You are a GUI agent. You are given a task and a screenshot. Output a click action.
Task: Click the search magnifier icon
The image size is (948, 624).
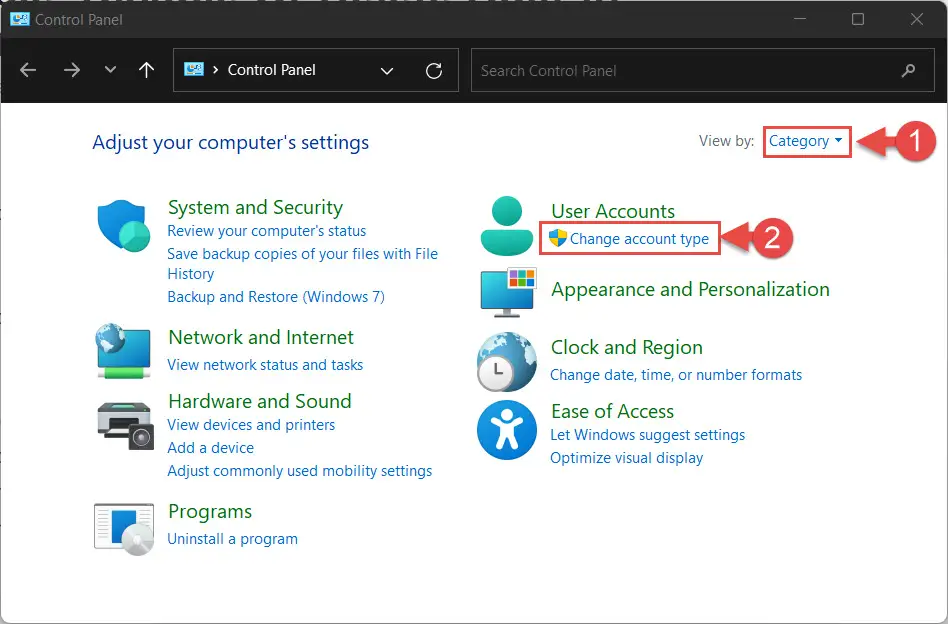point(908,71)
